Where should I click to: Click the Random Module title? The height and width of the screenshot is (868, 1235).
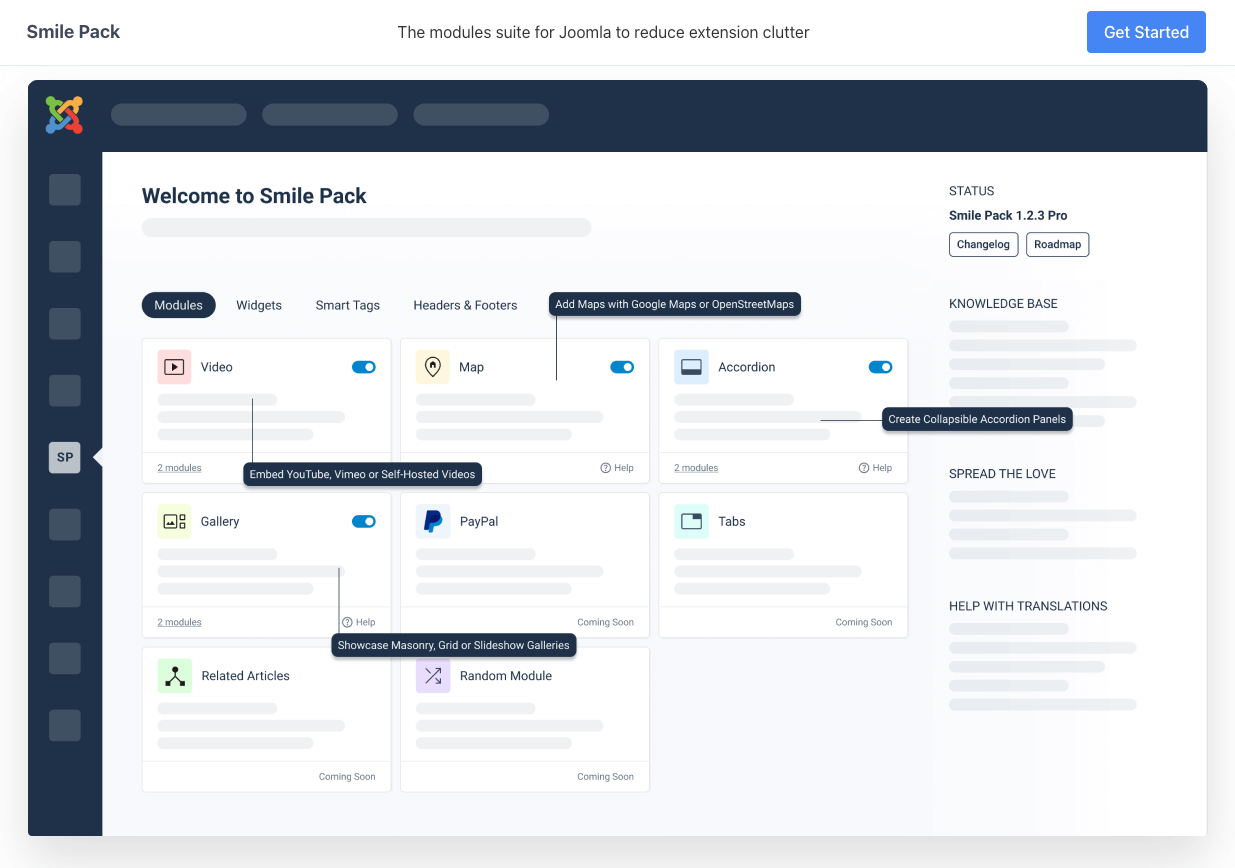[x=506, y=676]
